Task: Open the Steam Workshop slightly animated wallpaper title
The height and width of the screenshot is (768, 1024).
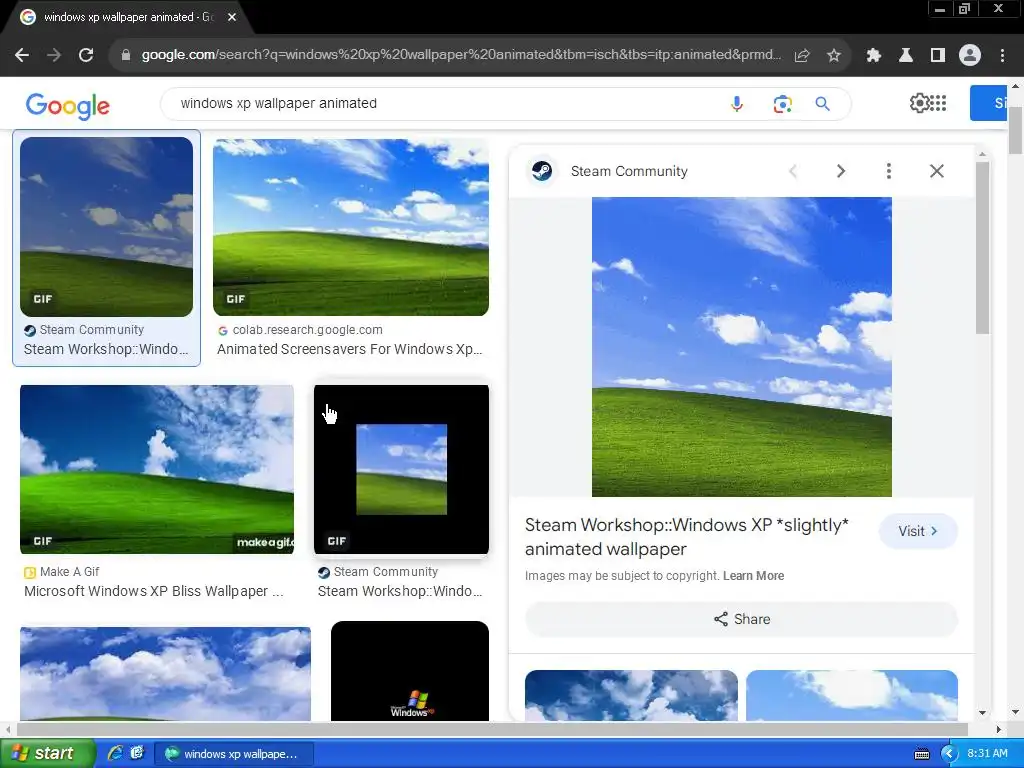Action: tap(686, 537)
